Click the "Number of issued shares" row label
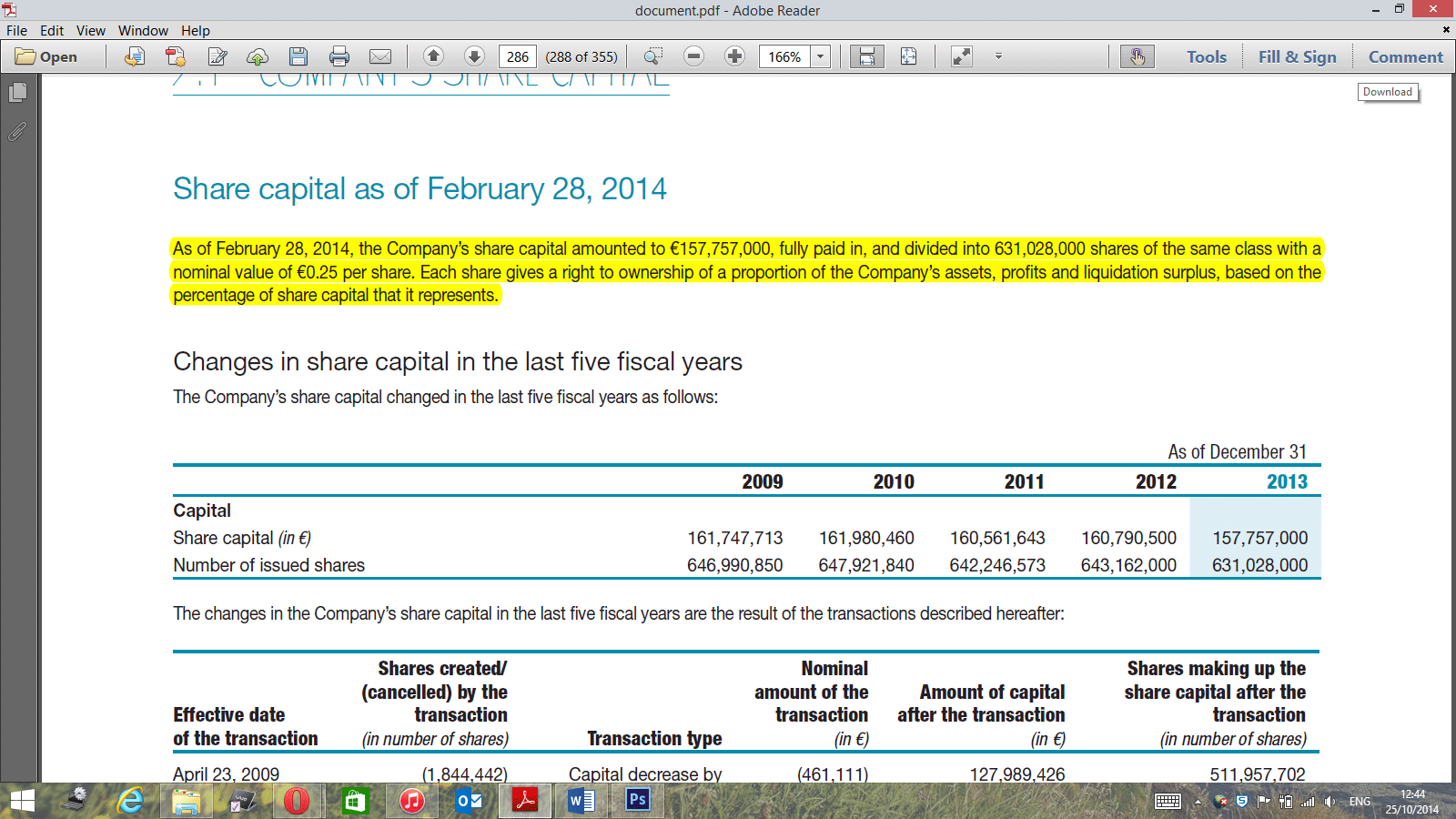The height and width of the screenshot is (819, 1456). point(268,565)
